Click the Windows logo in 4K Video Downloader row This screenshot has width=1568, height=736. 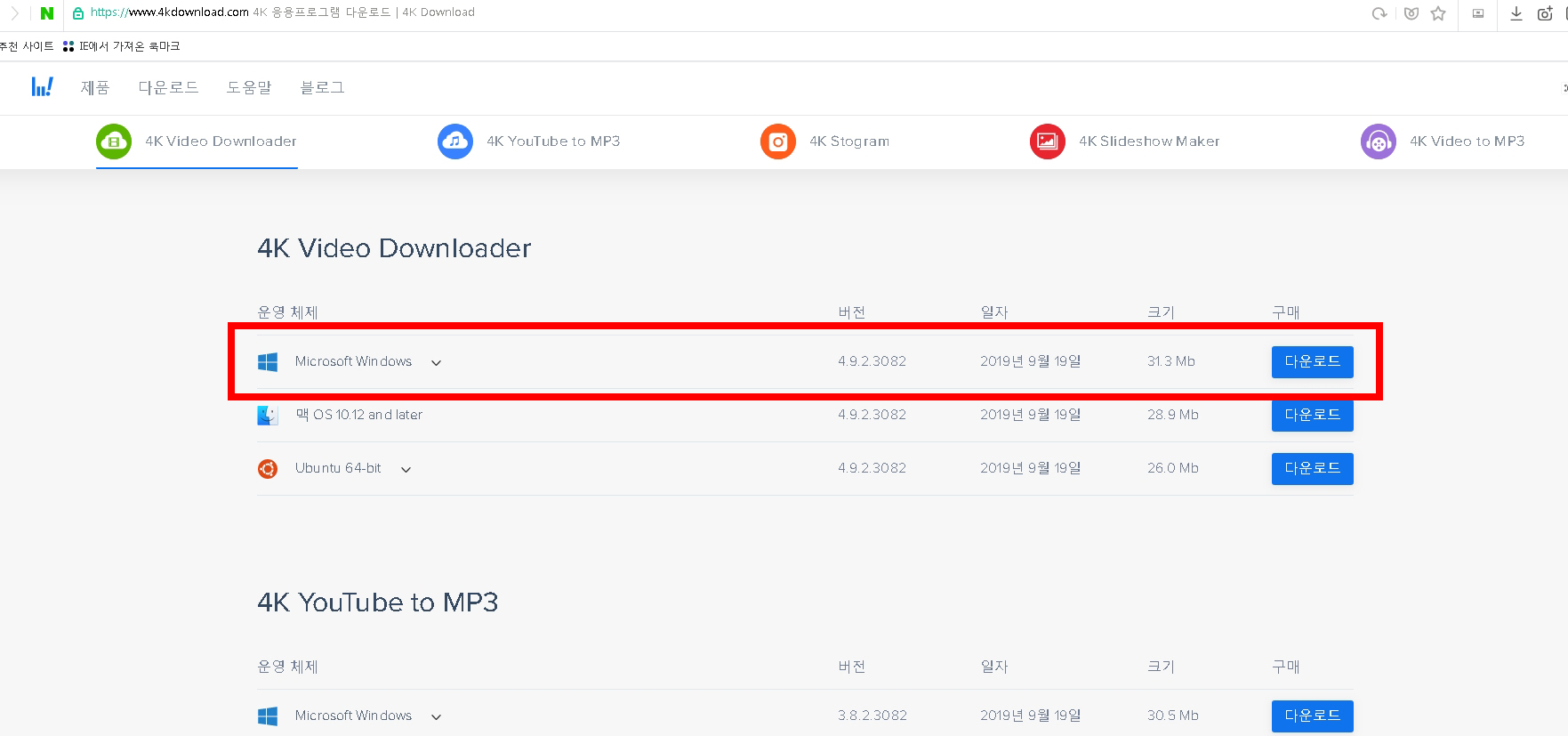[x=268, y=362]
